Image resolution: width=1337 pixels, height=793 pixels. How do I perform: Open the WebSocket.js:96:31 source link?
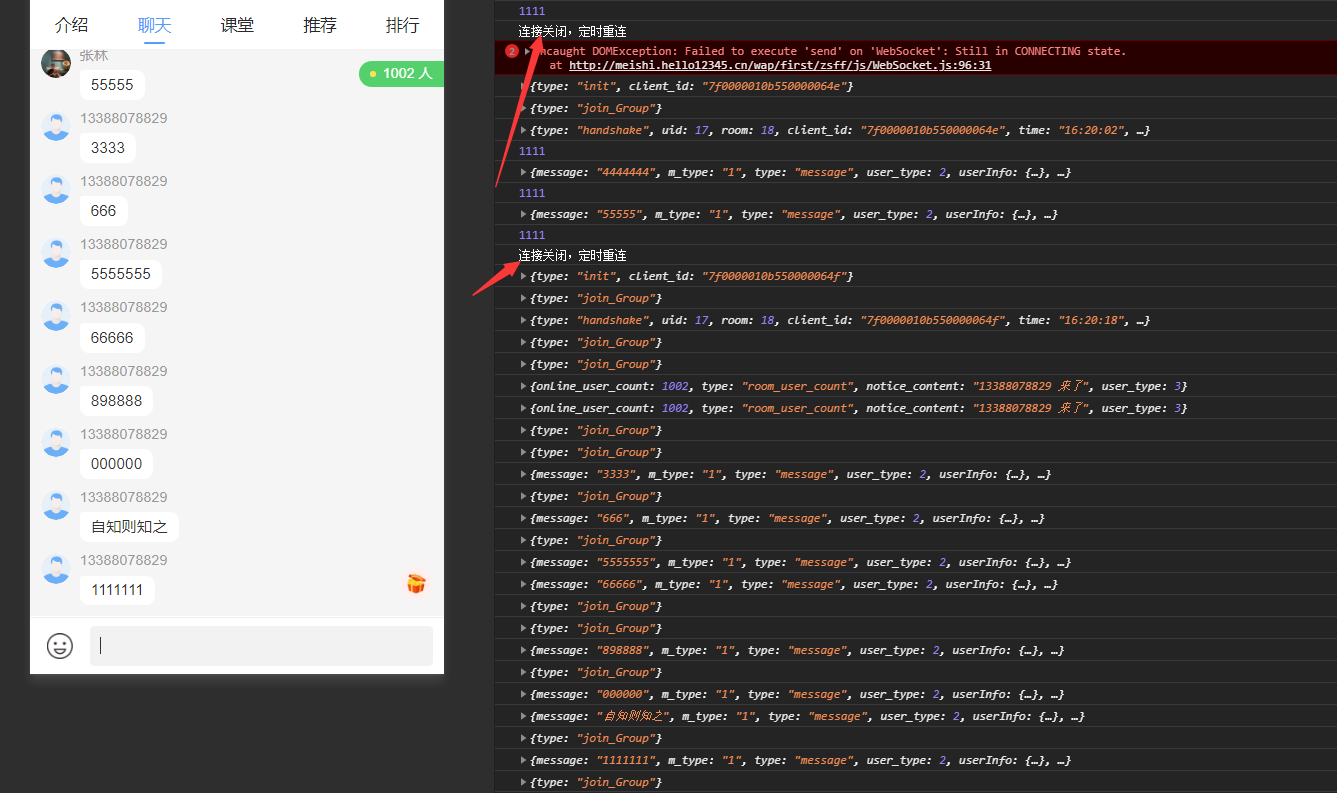pos(780,65)
